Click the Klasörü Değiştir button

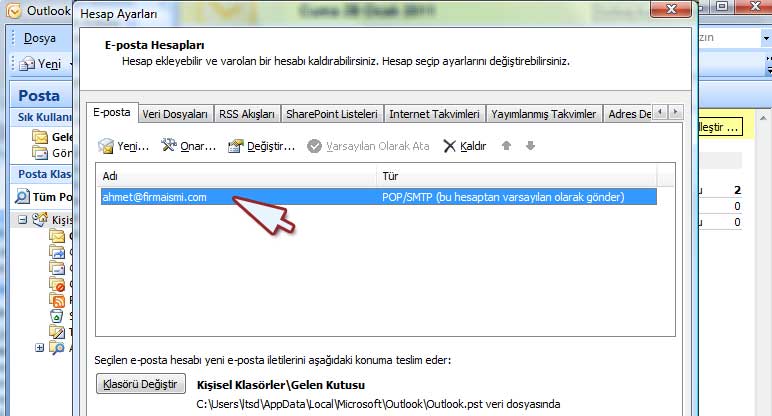(141, 384)
